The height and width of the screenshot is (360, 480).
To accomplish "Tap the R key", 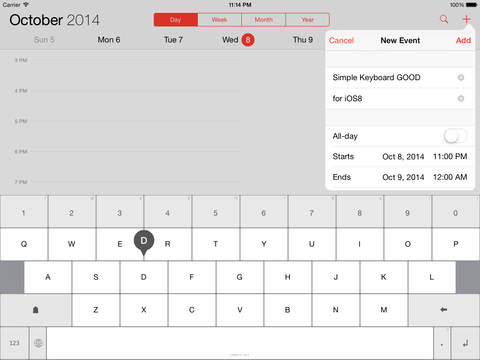I will click(x=168, y=244).
